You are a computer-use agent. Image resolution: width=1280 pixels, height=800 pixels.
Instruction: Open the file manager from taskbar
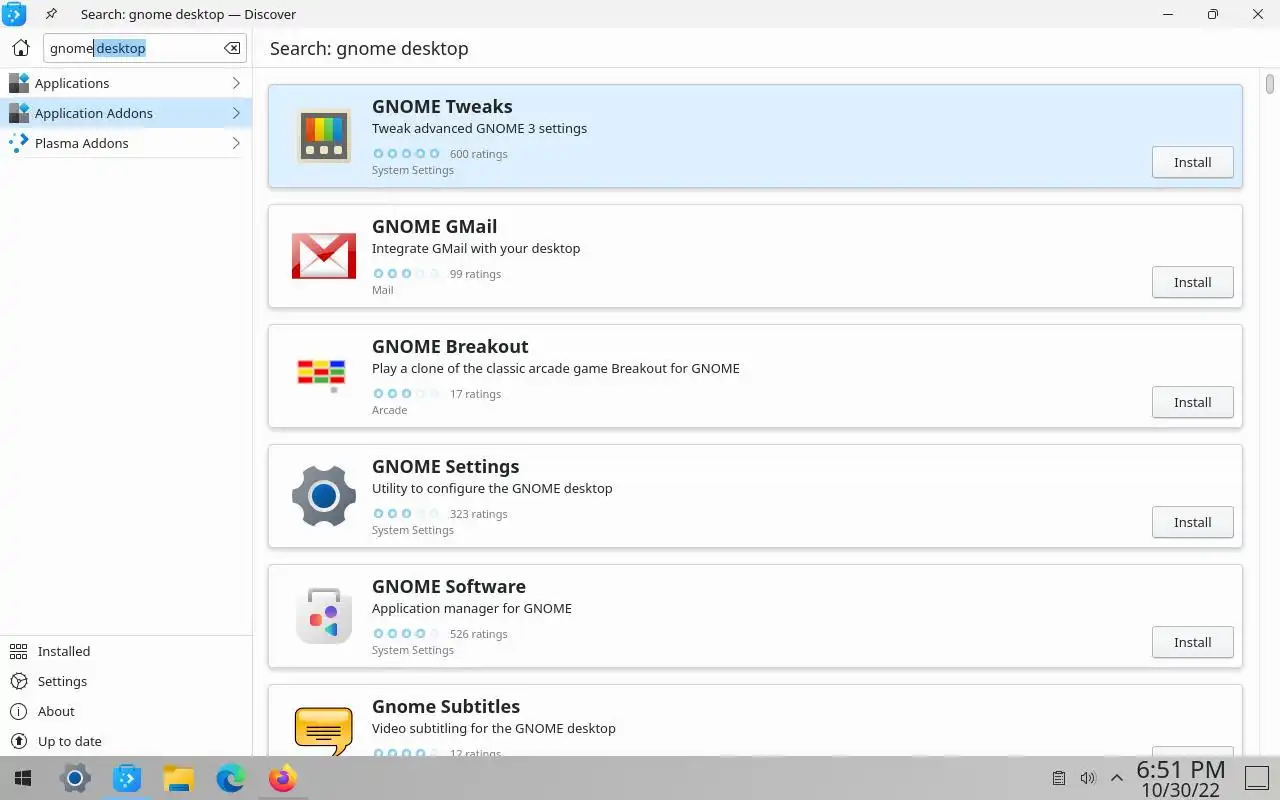click(x=179, y=778)
